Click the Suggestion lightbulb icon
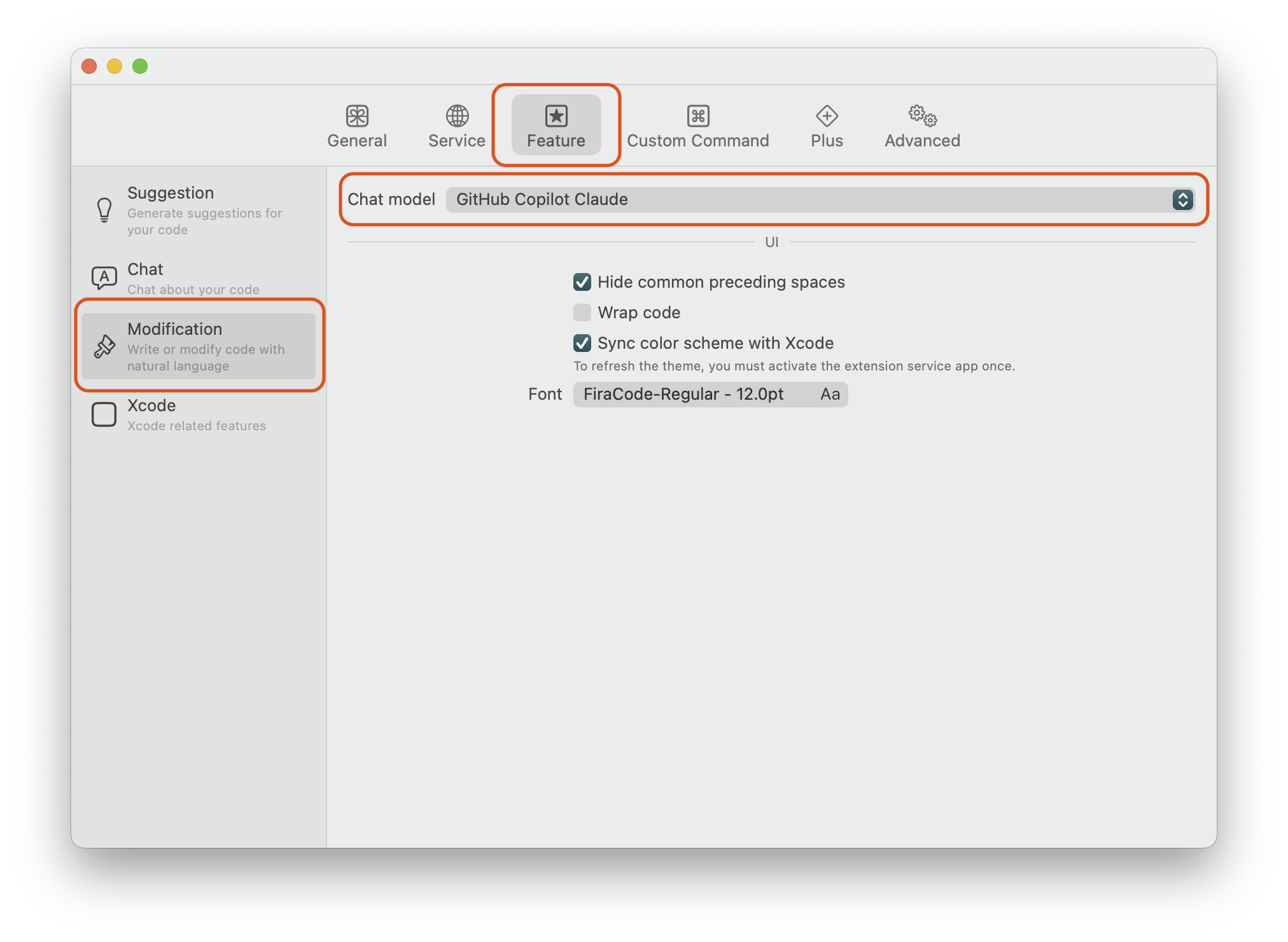The width and height of the screenshot is (1288, 942). tap(104, 210)
